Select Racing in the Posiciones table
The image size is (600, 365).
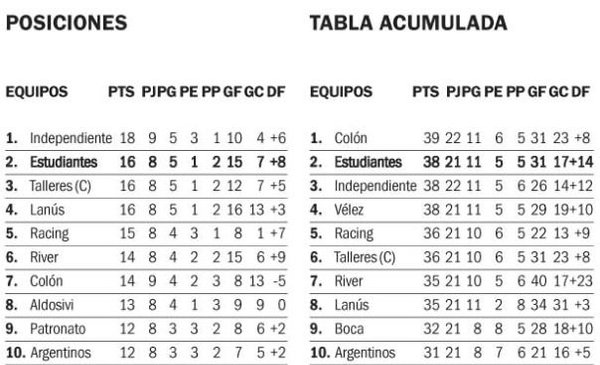49,234
